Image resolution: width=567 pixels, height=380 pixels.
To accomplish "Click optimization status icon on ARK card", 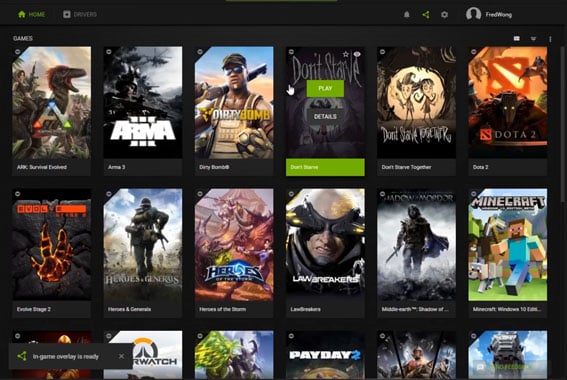I will 17,52.
